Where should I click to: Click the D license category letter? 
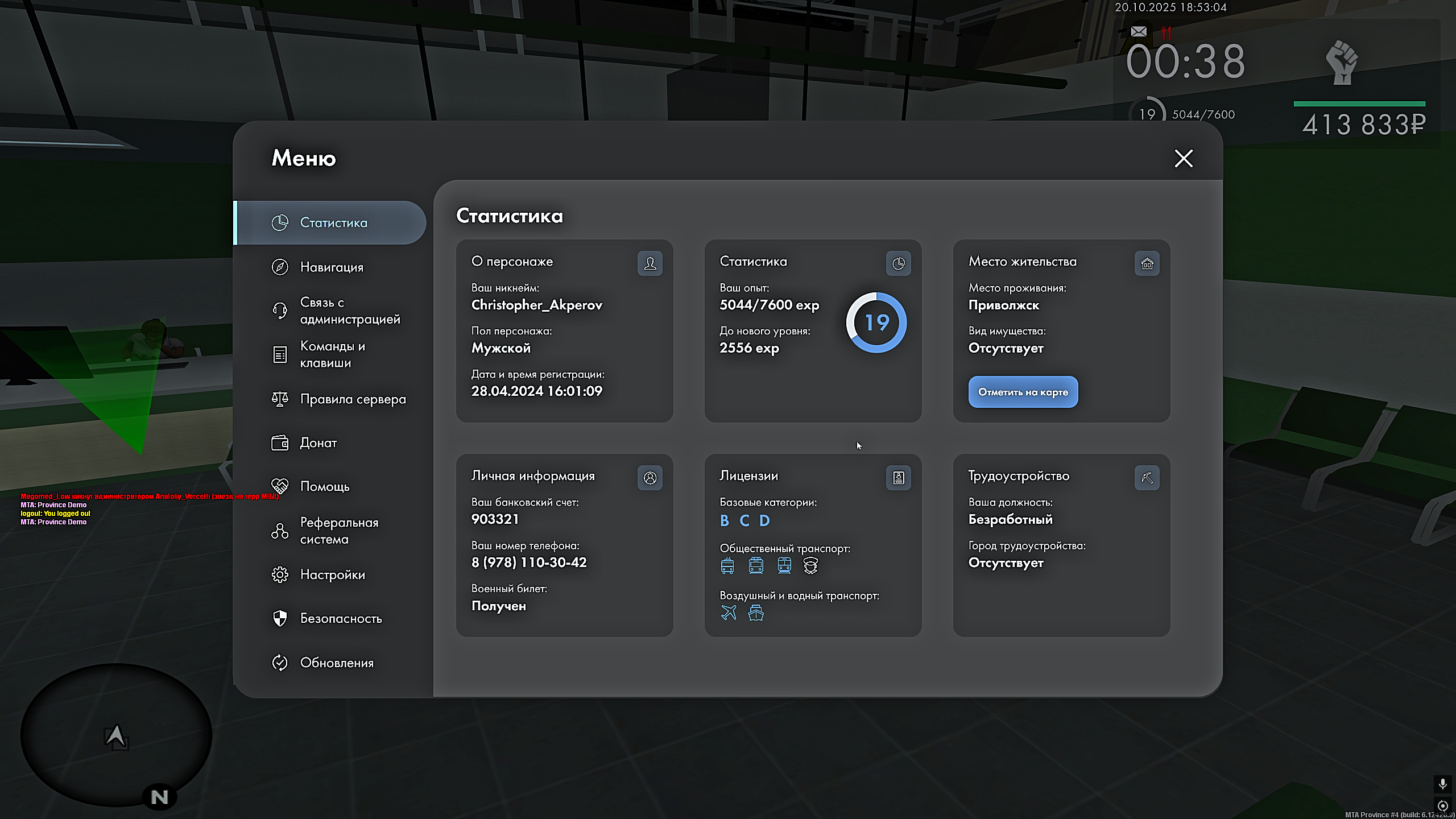(x=764, y=520)
